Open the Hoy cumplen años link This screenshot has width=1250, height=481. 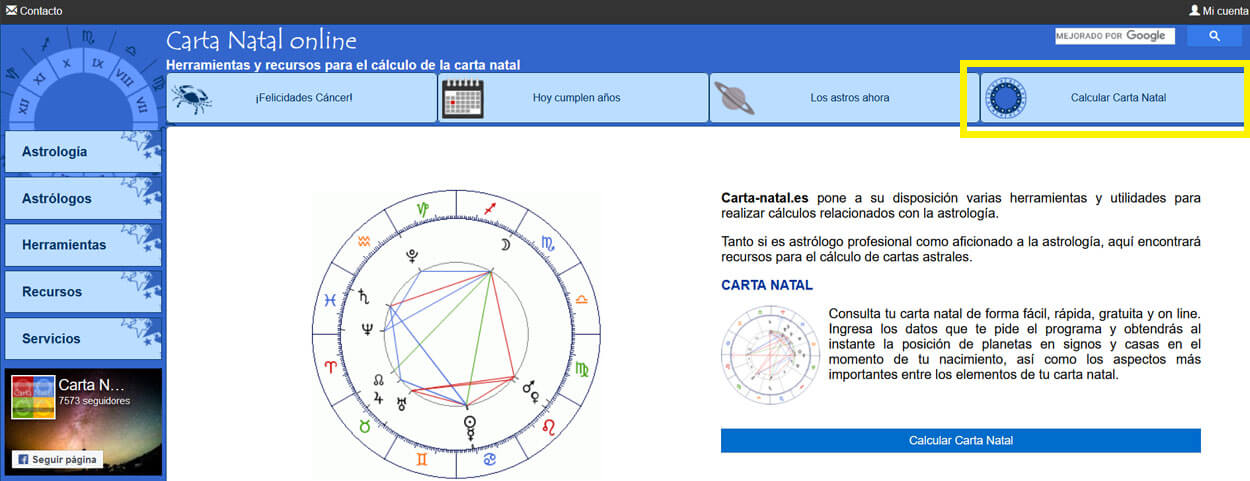[x=576, y=98]
